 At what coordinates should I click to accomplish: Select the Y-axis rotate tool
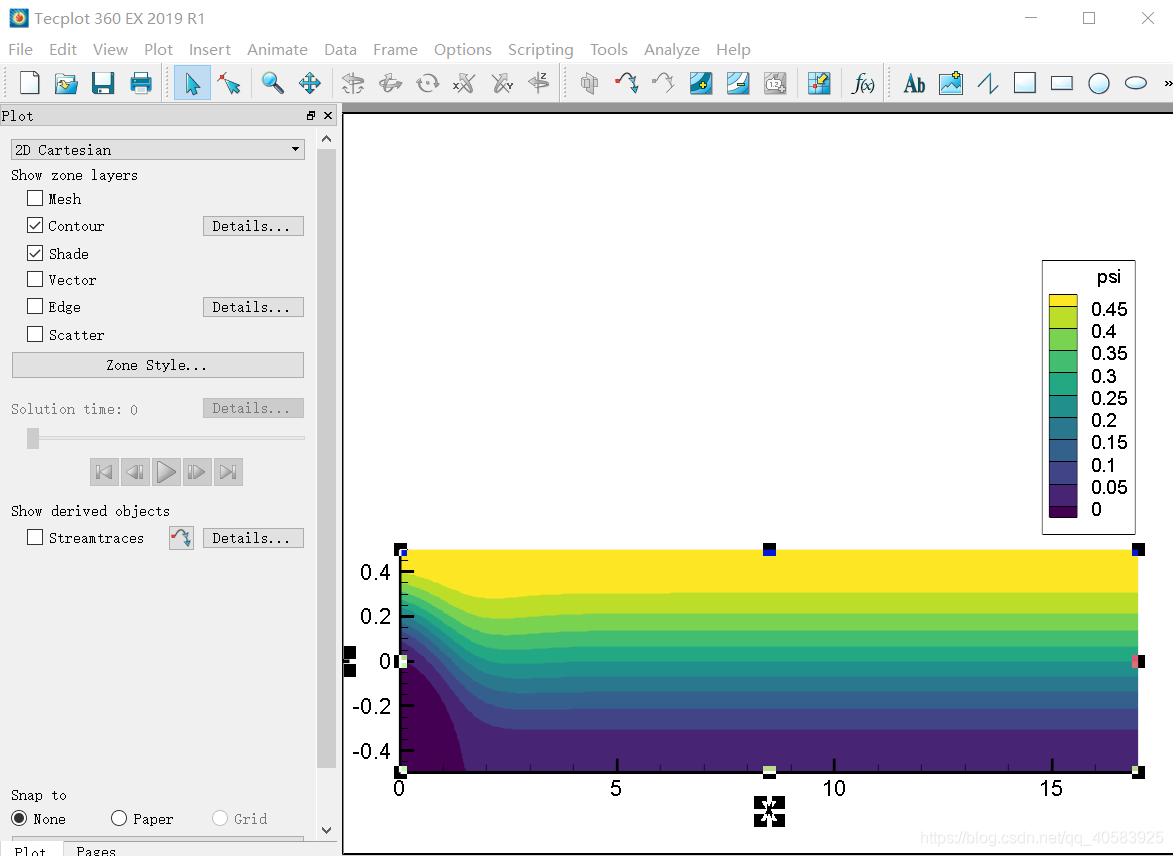point(501,82)
